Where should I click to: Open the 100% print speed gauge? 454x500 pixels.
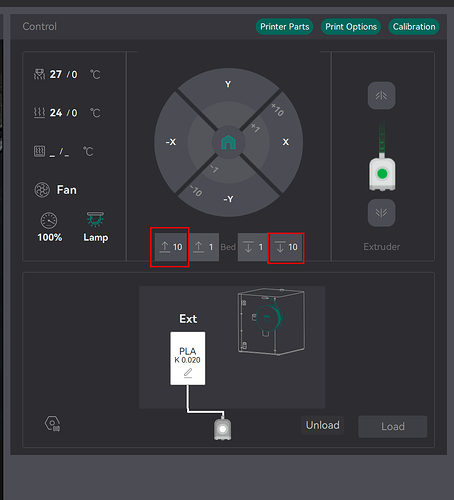point(49,227)
